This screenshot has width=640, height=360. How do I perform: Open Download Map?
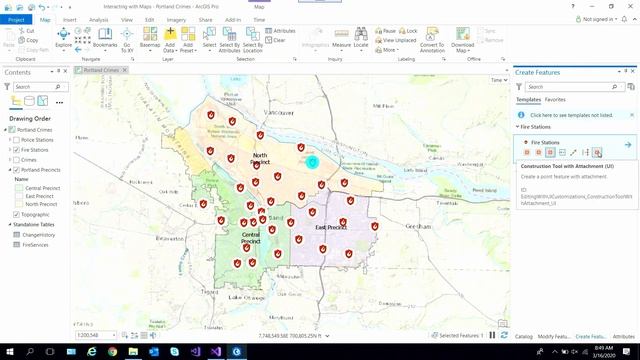tap(462, 39)
